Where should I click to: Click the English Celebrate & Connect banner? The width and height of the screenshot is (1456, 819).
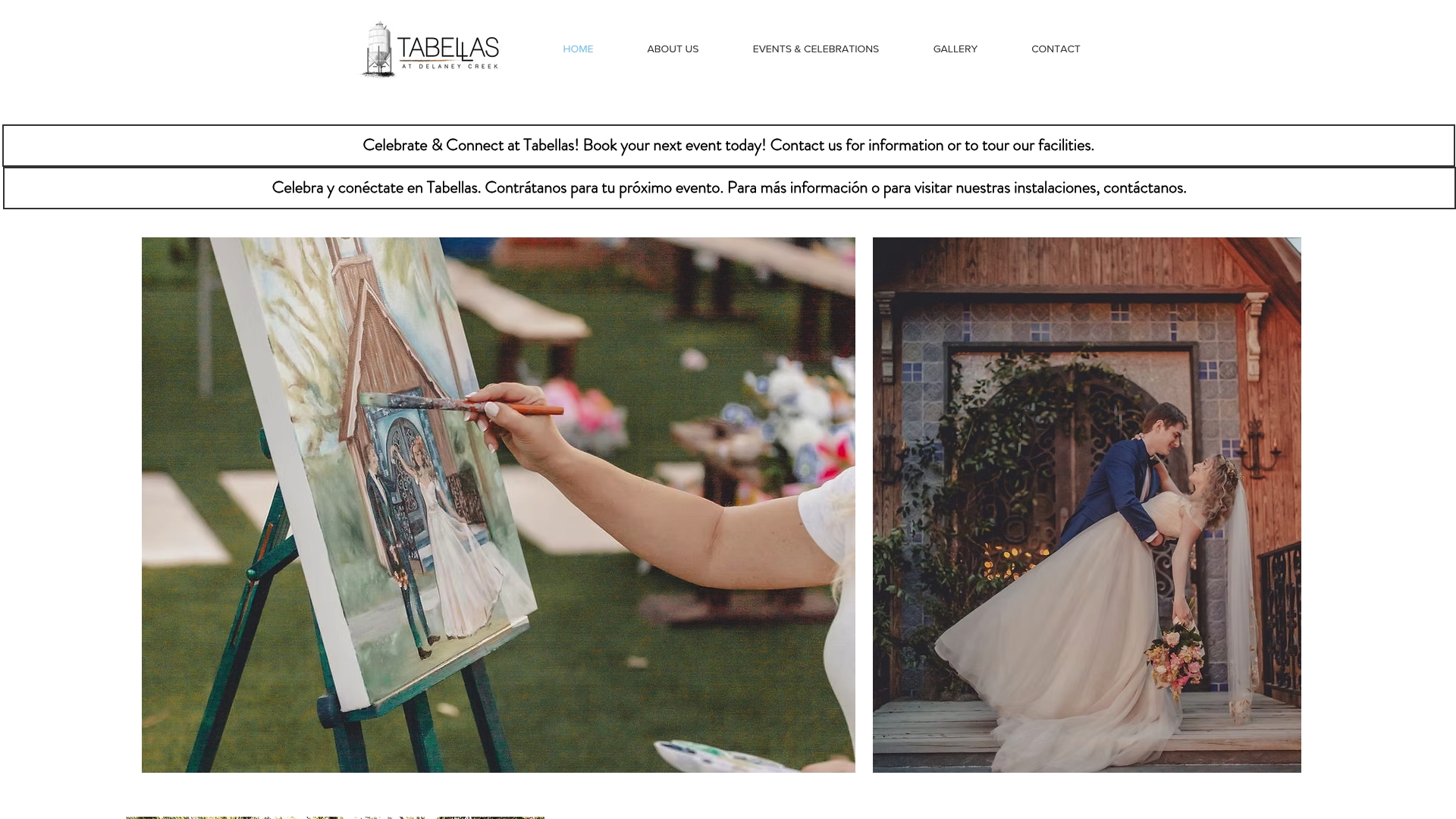click(728, 146)
